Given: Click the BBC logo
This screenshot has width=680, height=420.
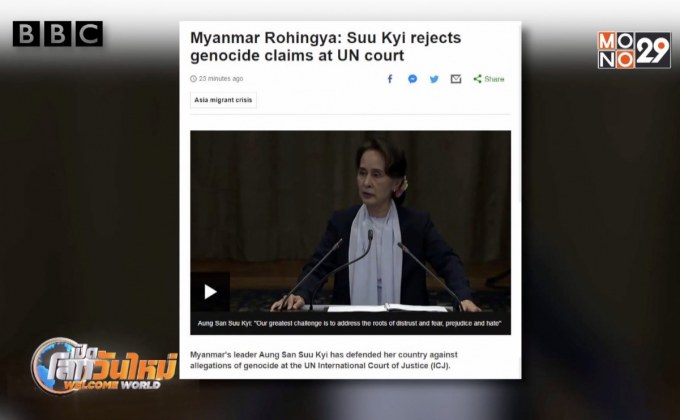Looking at the screenshot, I should pos(58,34).
